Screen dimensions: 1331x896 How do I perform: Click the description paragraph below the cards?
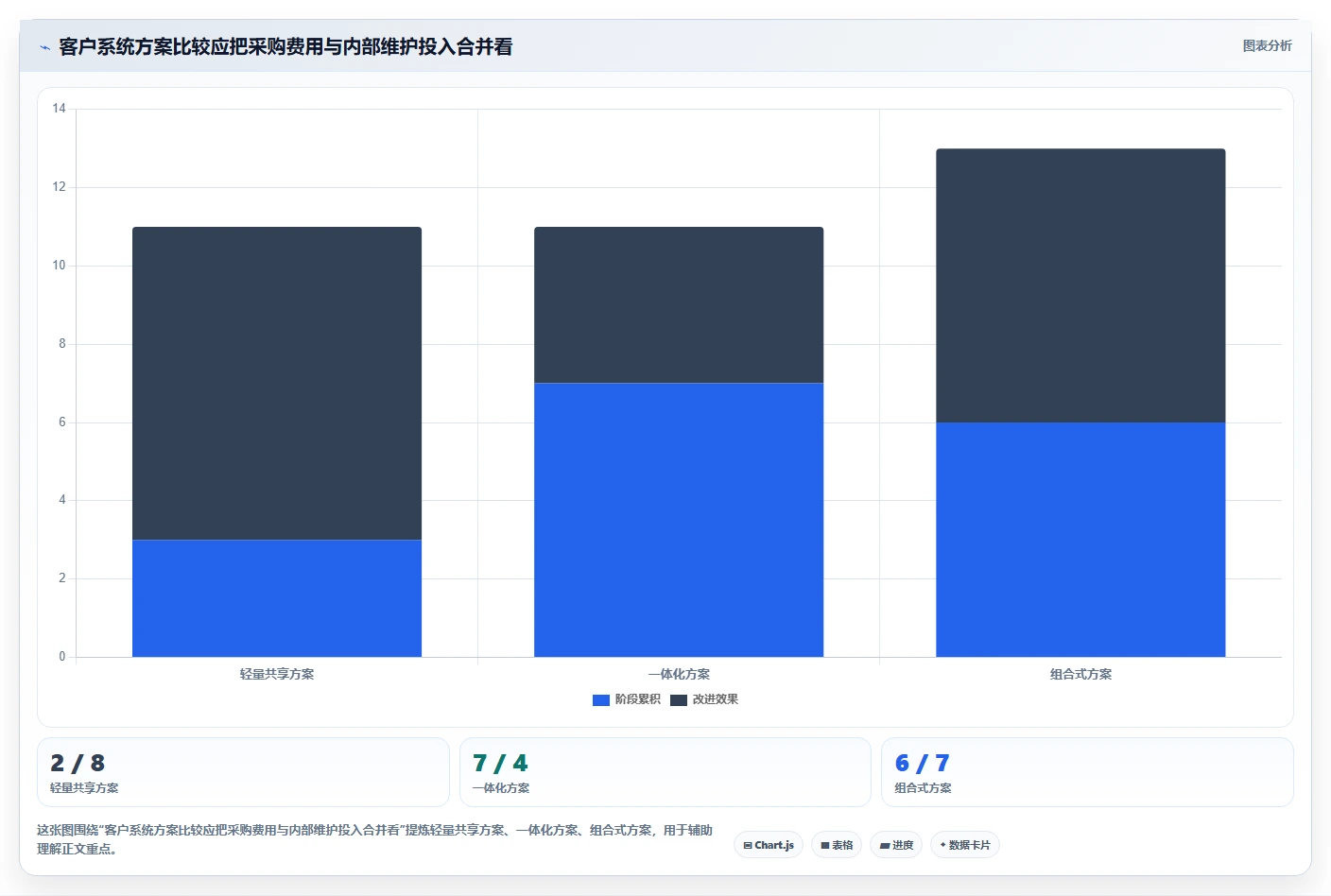[x=374, y=839]
